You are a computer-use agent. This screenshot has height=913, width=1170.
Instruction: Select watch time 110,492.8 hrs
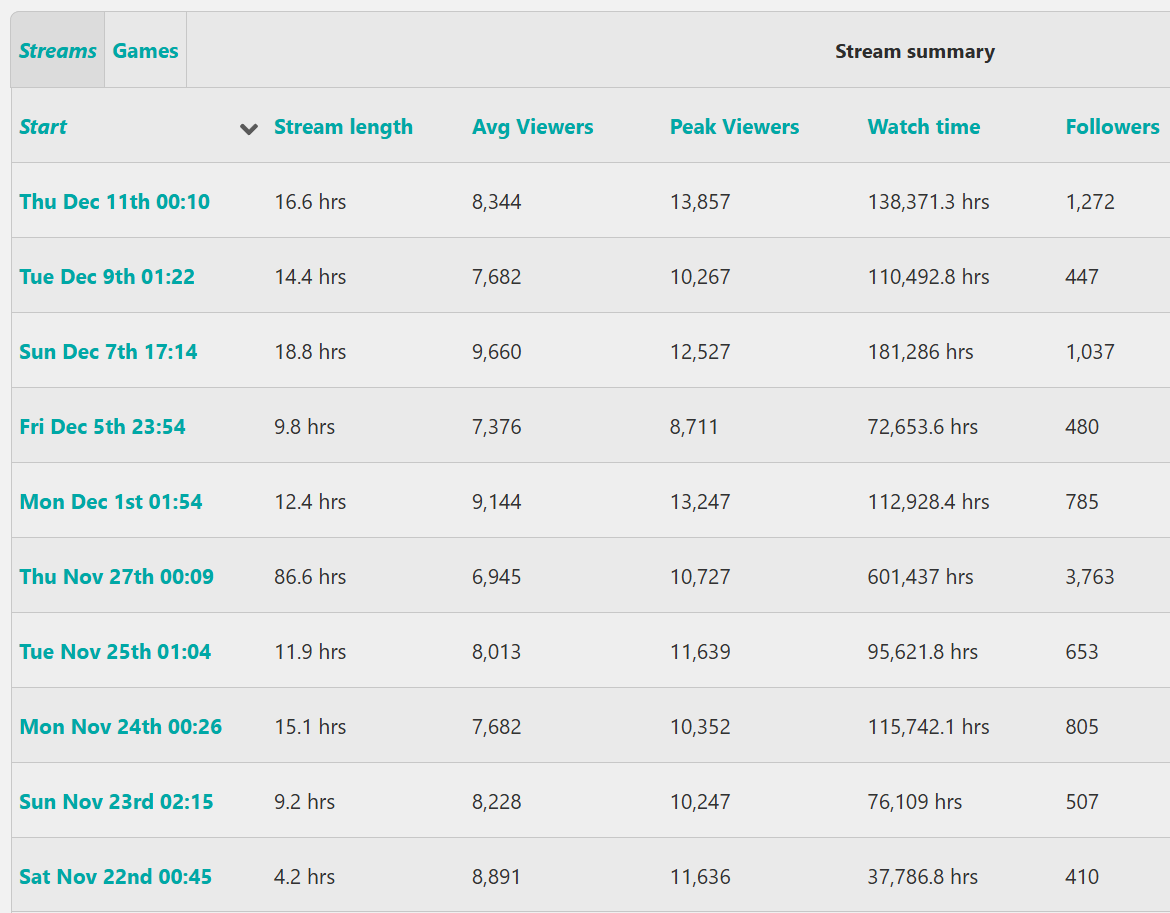click(x=928, y=277)
